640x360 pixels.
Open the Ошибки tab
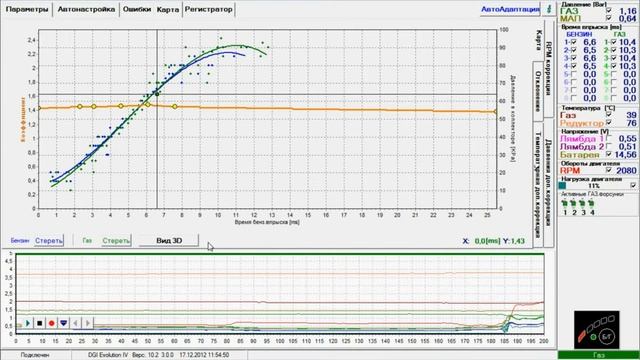[x=137, y=9]
